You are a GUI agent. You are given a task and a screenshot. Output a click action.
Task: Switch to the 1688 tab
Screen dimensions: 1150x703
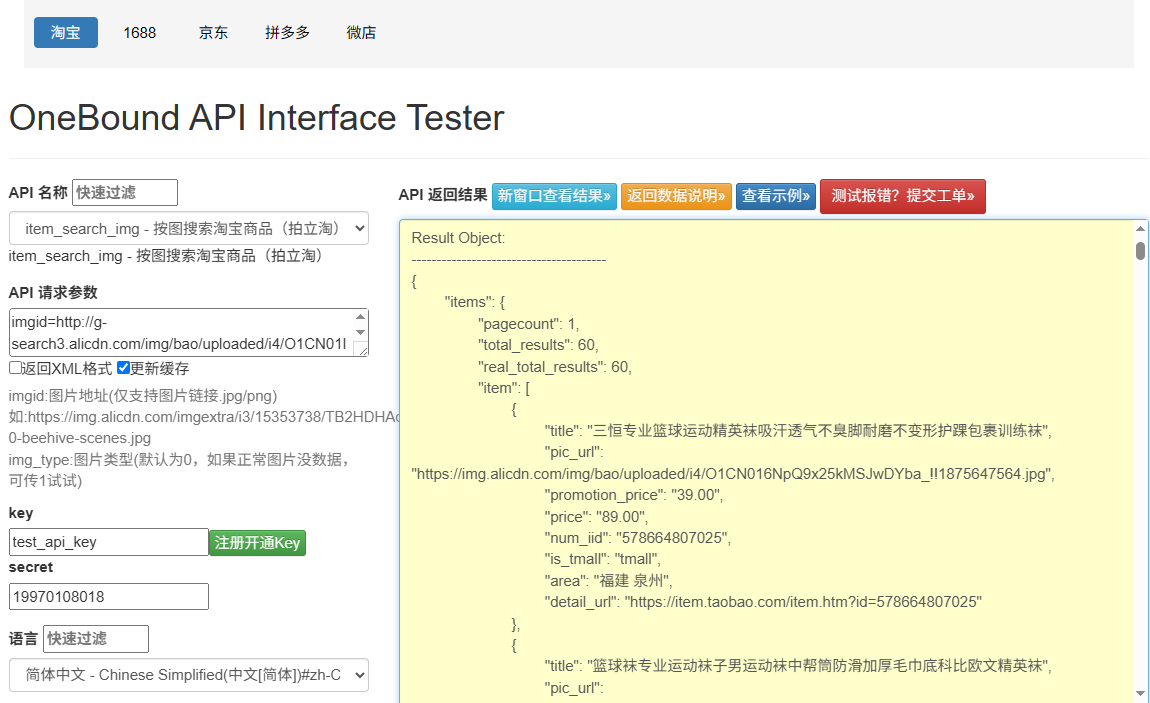coord(140,33)
